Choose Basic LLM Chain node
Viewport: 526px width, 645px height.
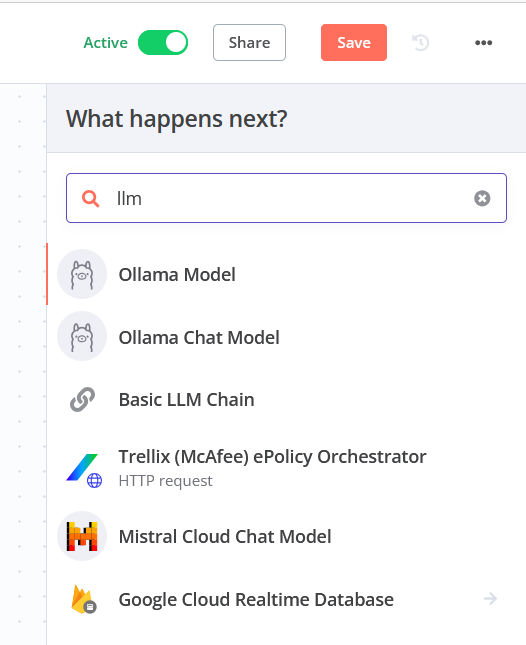point(286,399)
